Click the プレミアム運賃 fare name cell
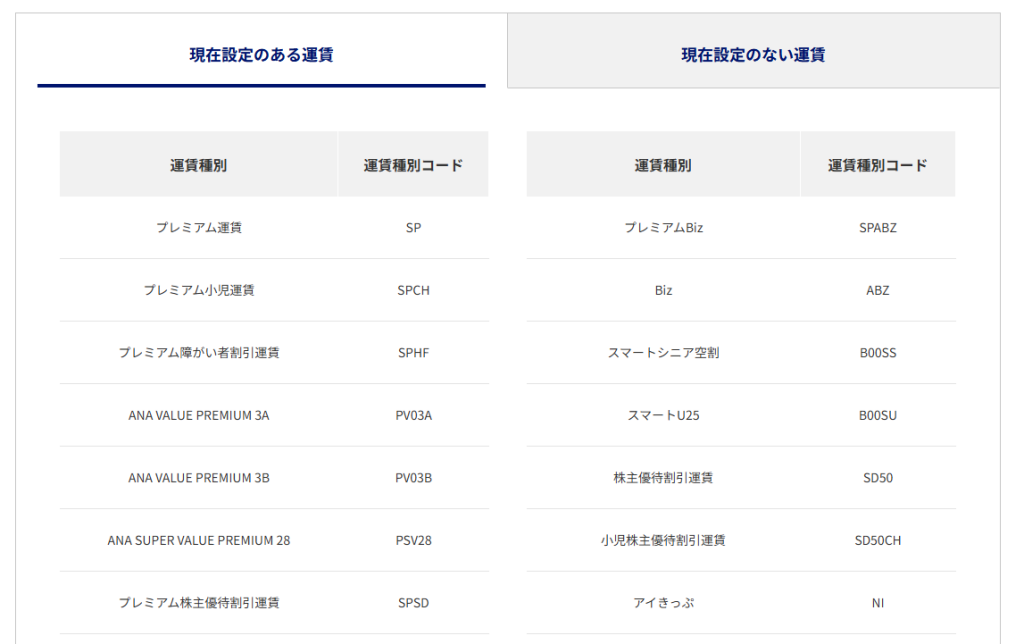This screenshot has width=1024, height=644. (x=199, y=228)
